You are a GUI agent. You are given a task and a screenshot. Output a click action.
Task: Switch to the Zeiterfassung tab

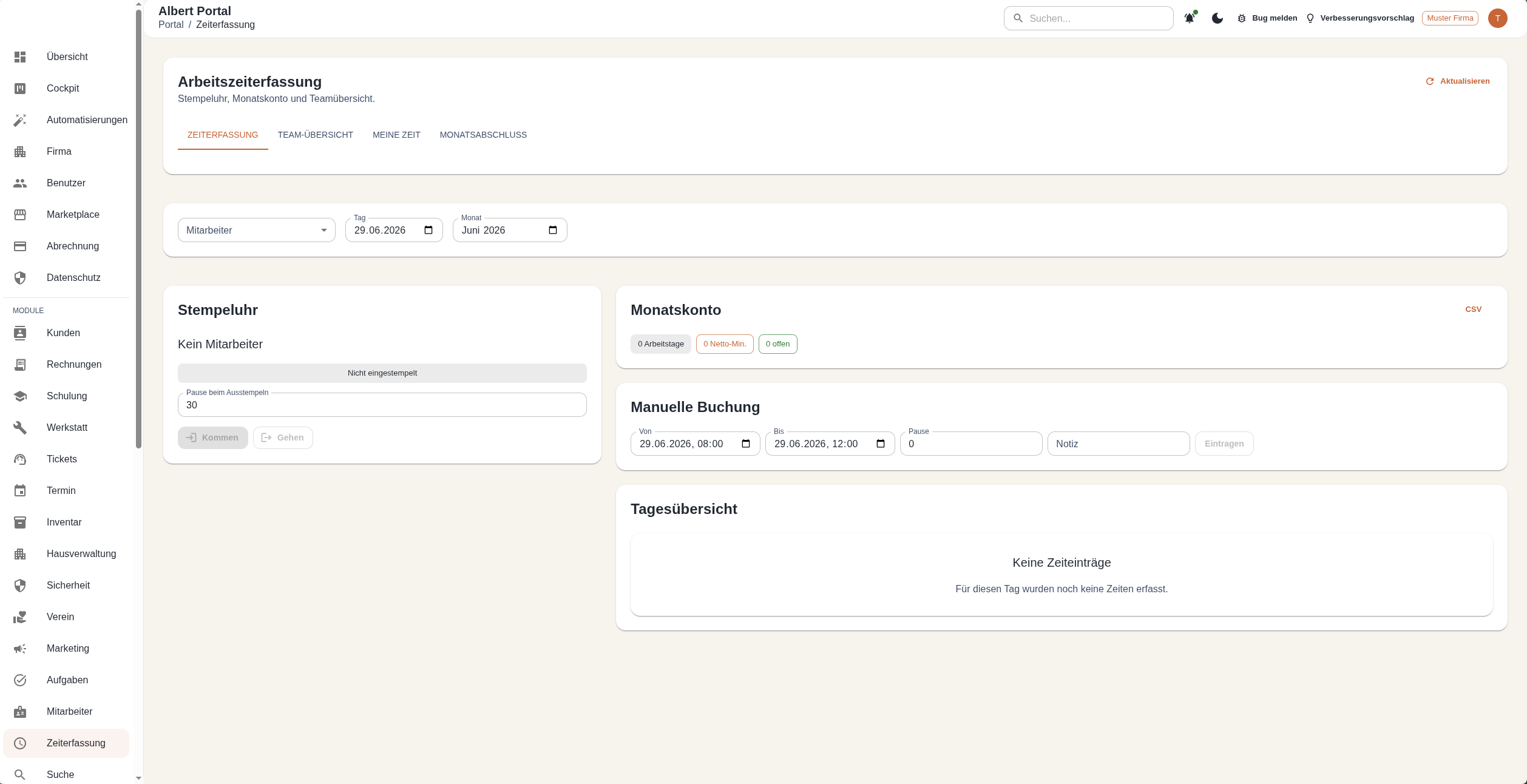coord(223,135)
